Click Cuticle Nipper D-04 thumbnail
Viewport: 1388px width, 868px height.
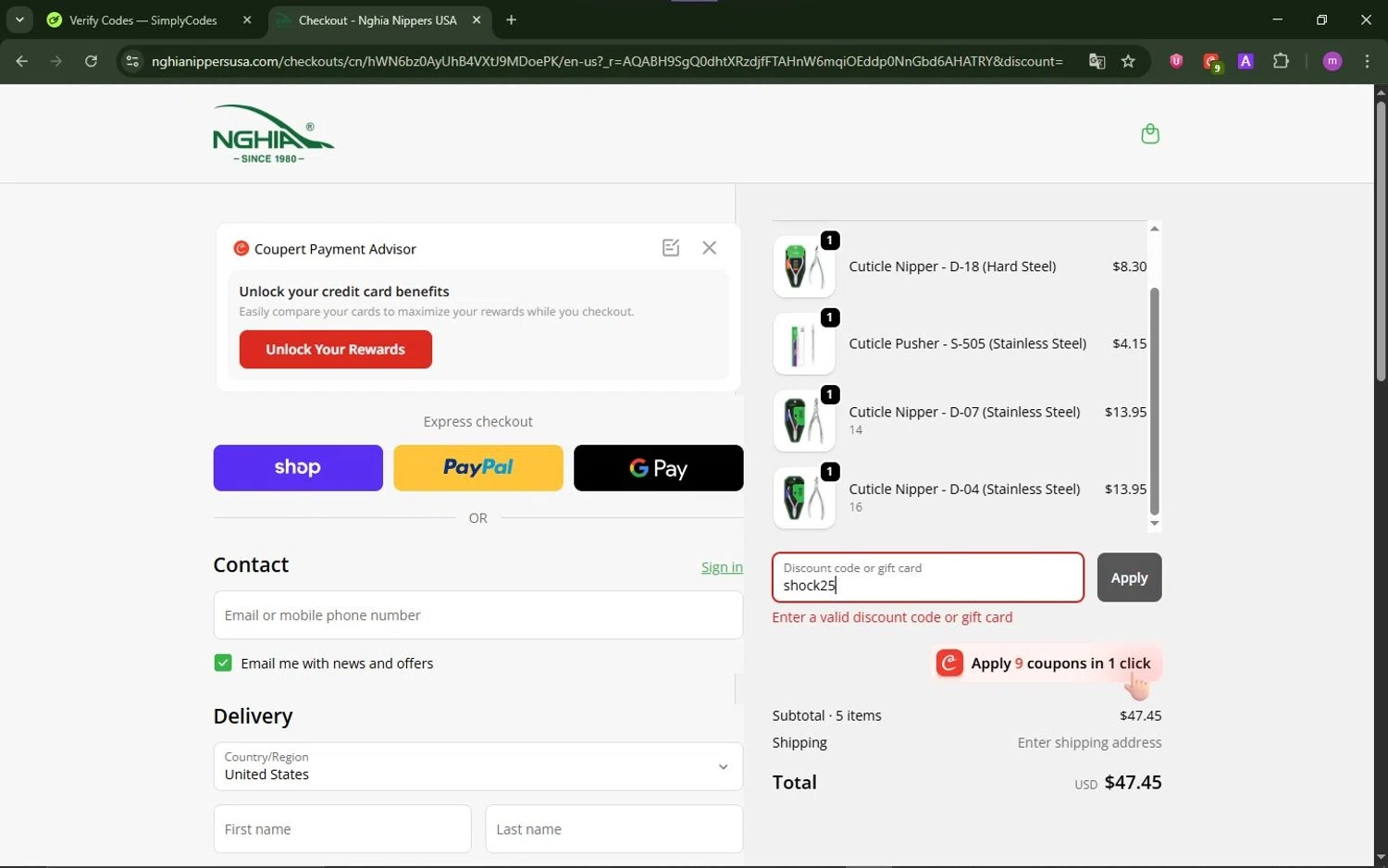pos(804,497)
